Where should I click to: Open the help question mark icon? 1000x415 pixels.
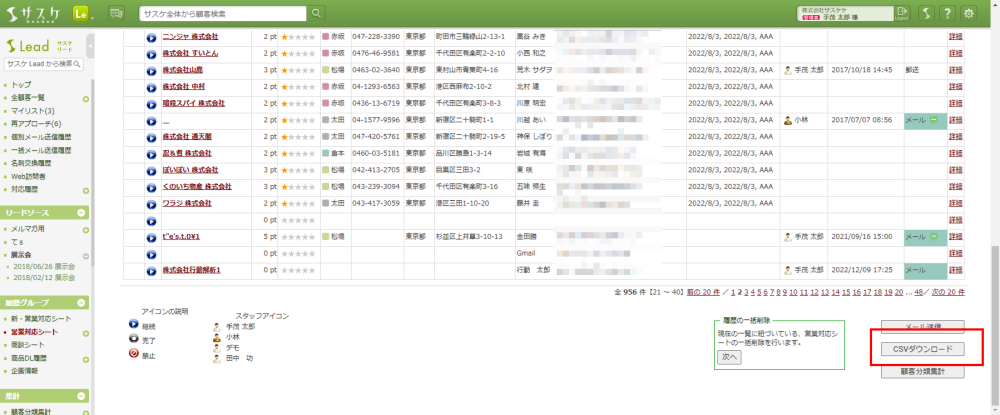pyautogui.click(x=946, y=13)
